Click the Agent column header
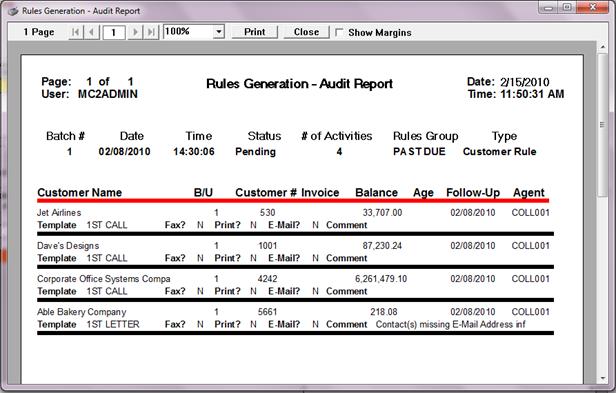 (529, 193)
